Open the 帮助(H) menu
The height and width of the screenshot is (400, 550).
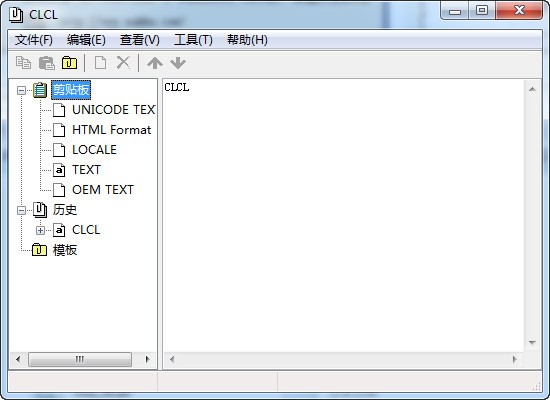coord(247,40)
